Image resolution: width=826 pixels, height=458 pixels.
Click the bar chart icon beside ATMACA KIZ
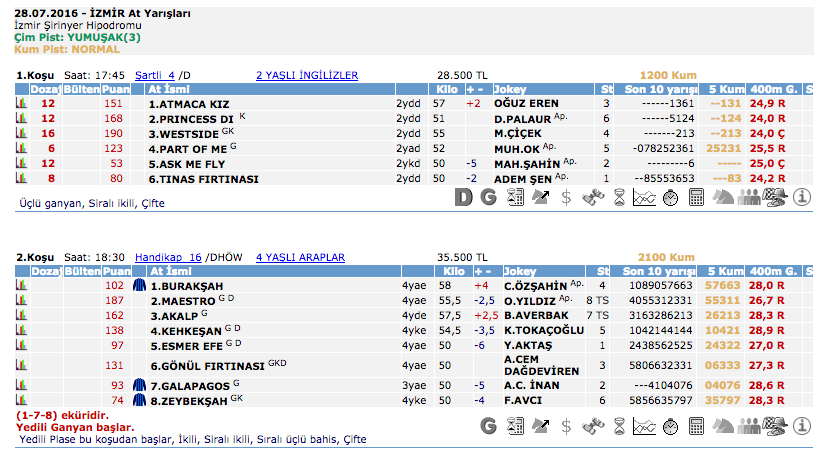pos(21,103)
